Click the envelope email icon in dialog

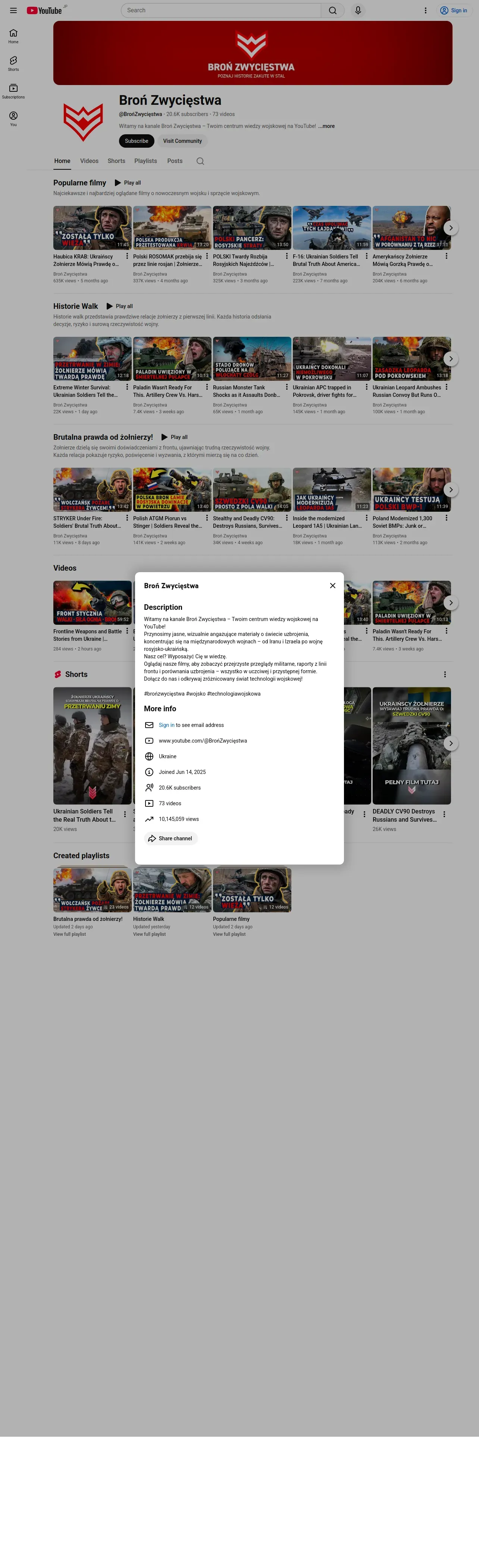coord(149,725)
